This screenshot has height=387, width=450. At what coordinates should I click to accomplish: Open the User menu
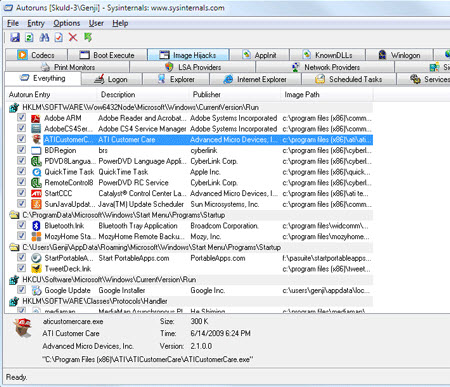(96, 23)
